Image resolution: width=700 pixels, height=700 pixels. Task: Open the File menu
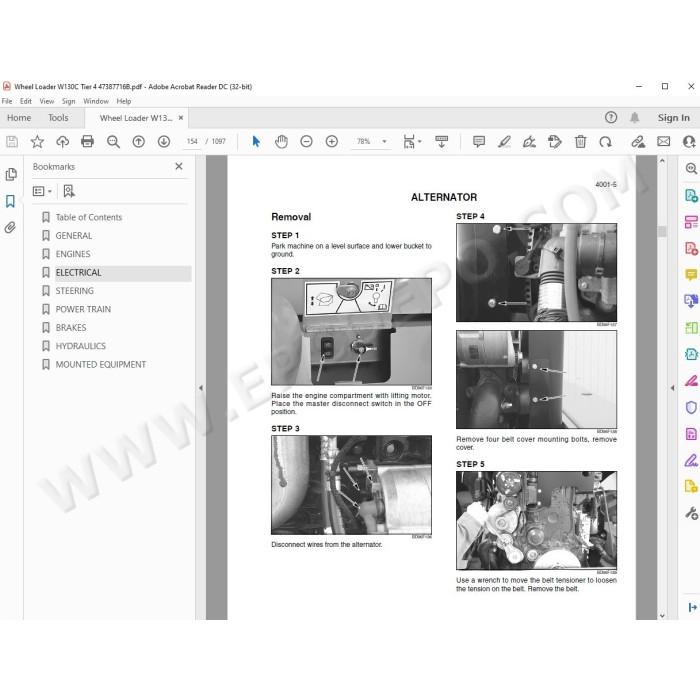[x=7, y=101]
